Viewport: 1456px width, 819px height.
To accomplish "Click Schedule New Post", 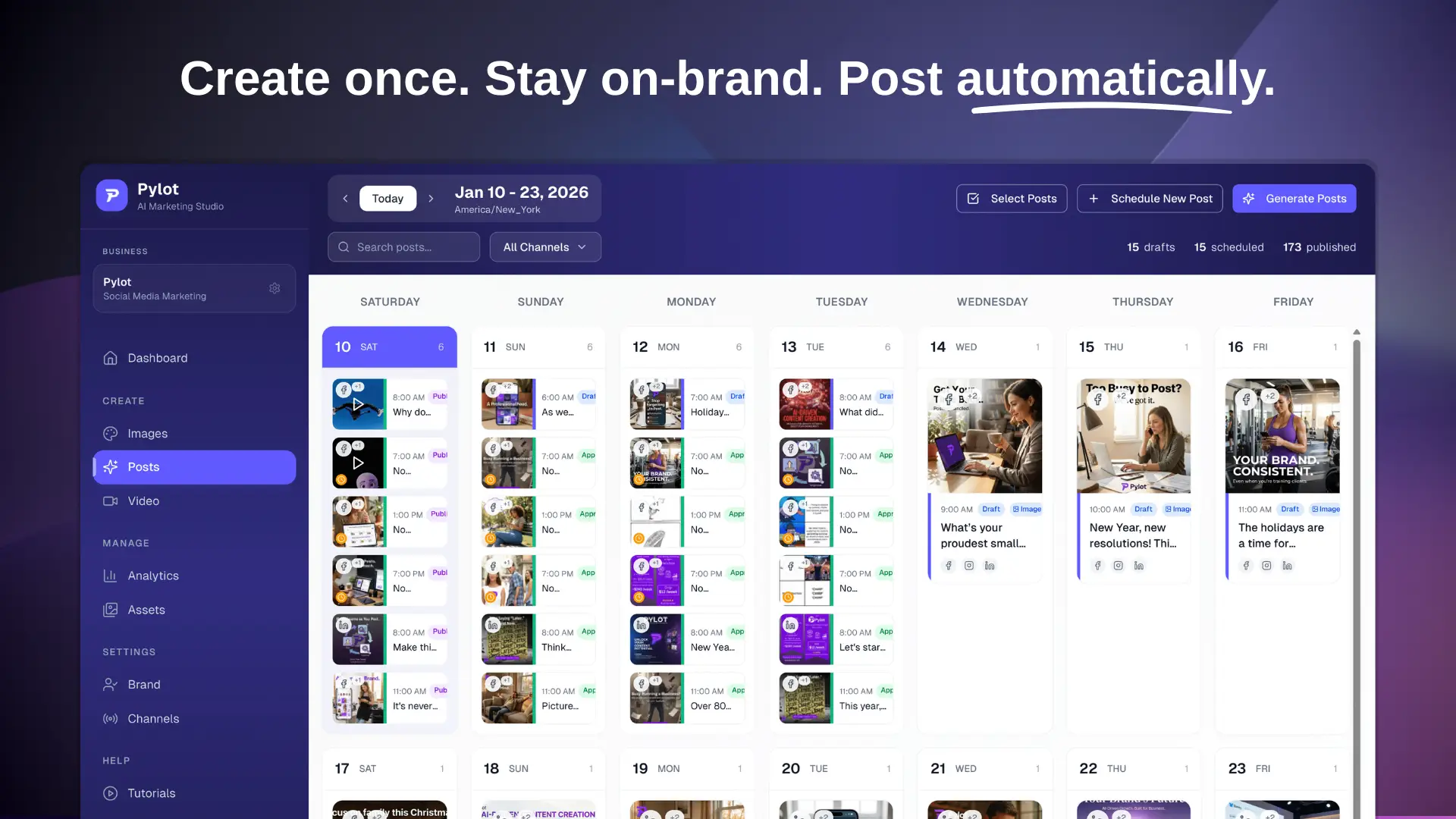I will pos(1150,198).
